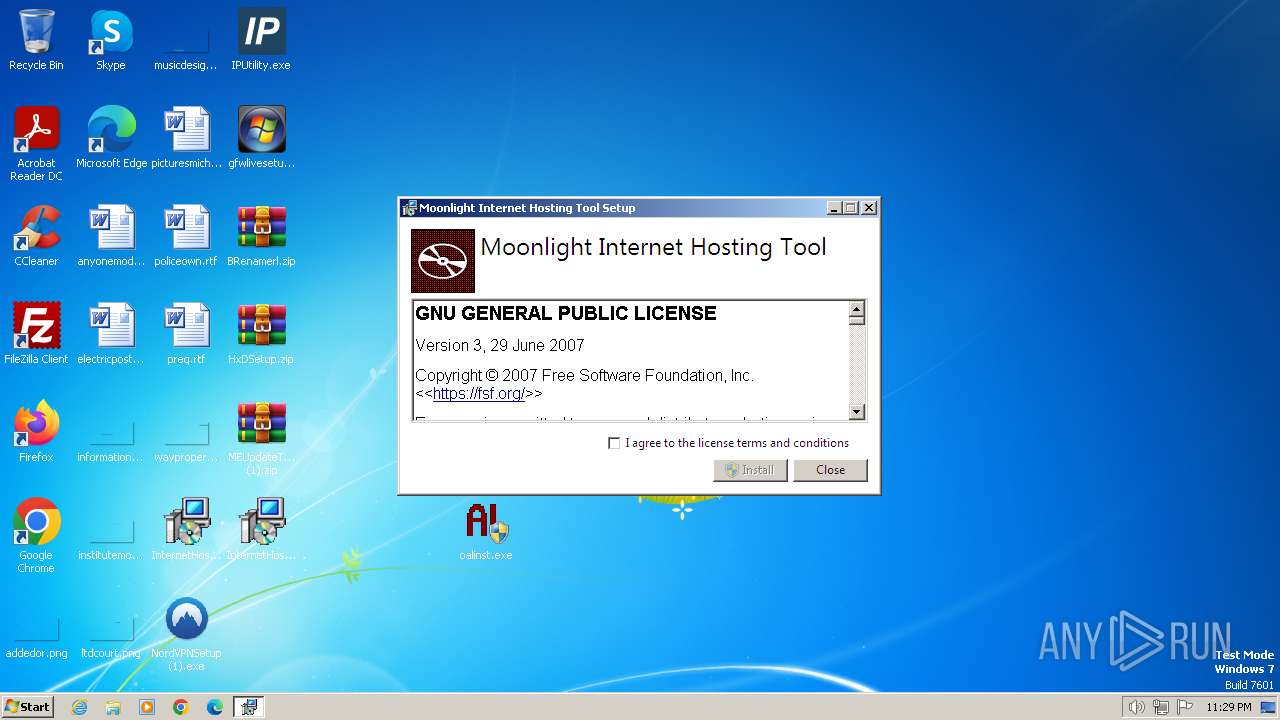Select the Microsoft Edge desktop shortcut
Screen dimensions: 1280x720
tap(111, 138)
